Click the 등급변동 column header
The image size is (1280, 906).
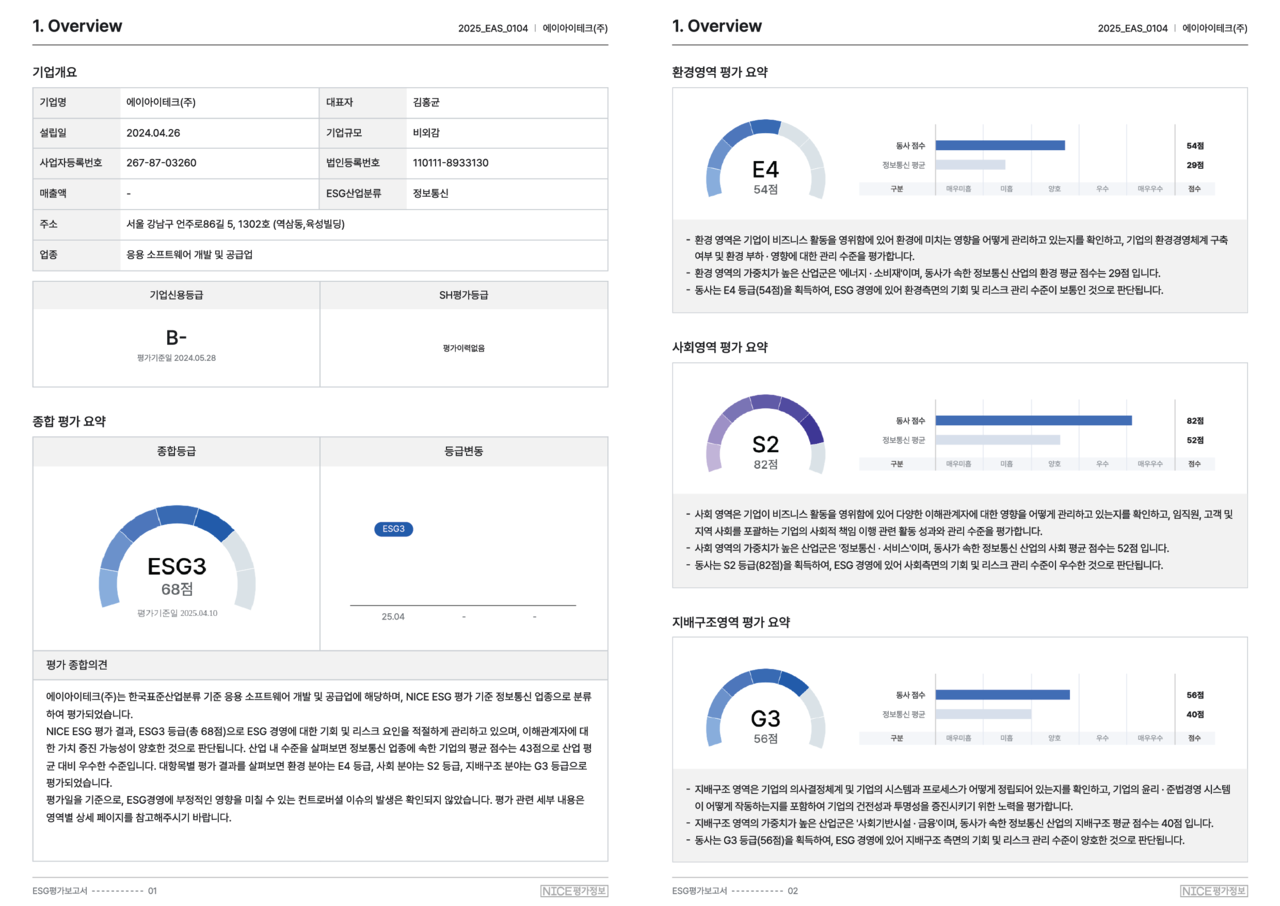coord(464,452)
